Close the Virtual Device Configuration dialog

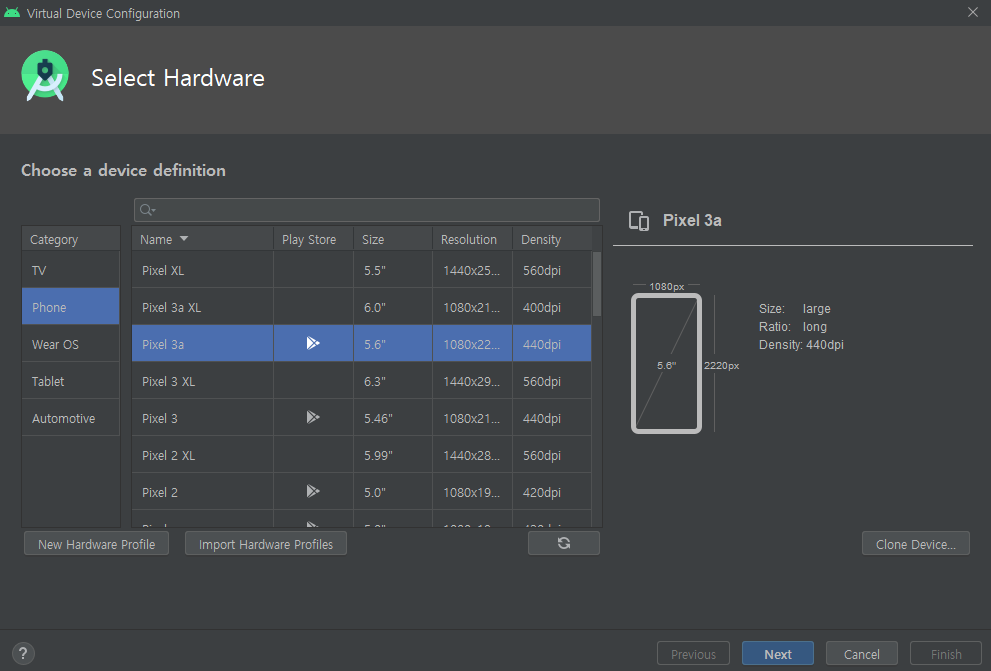tap(973, 12)
